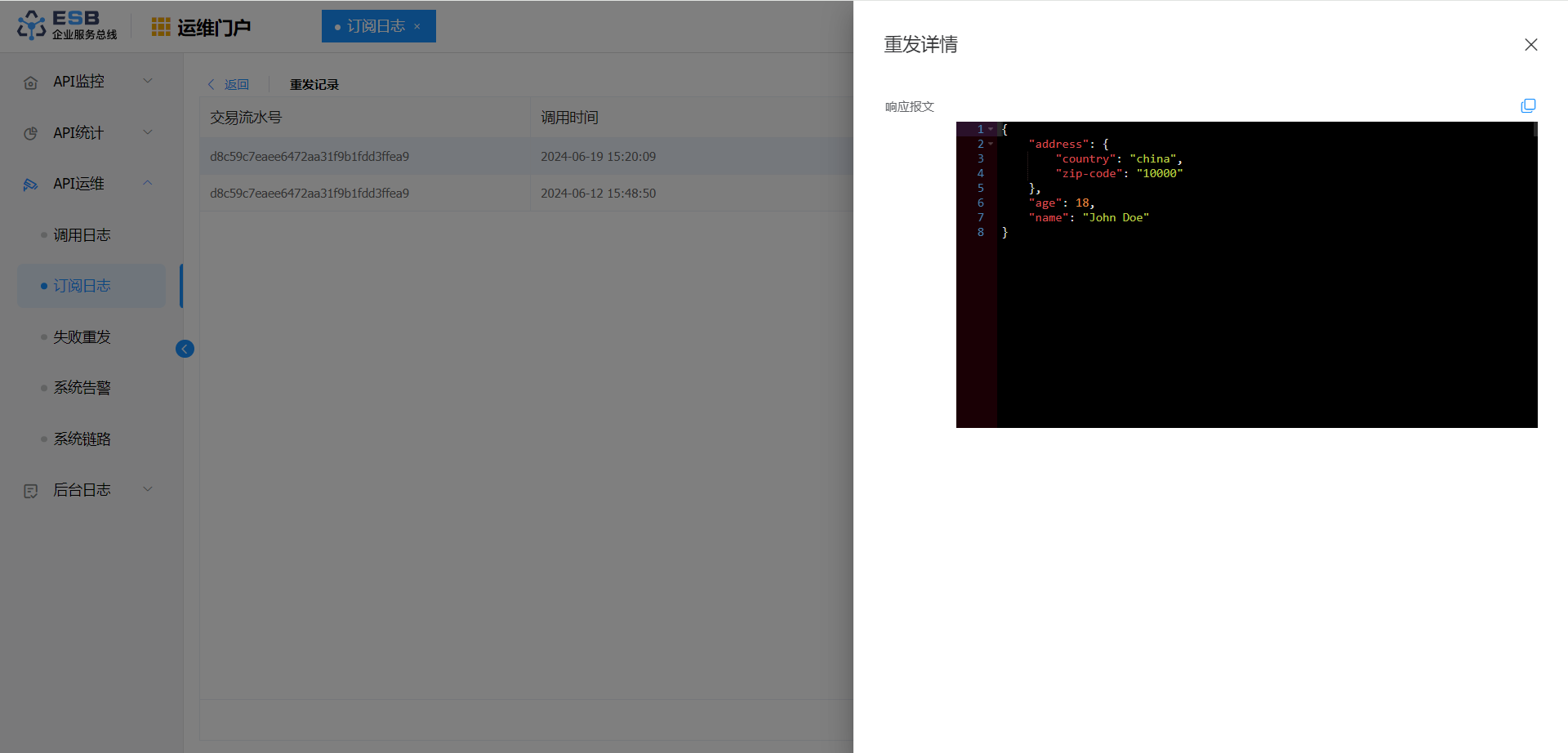Viewport: 1568px width, 753px height.
Task: Expand the API监控 menu chevron
Action: tap(148, 81)
